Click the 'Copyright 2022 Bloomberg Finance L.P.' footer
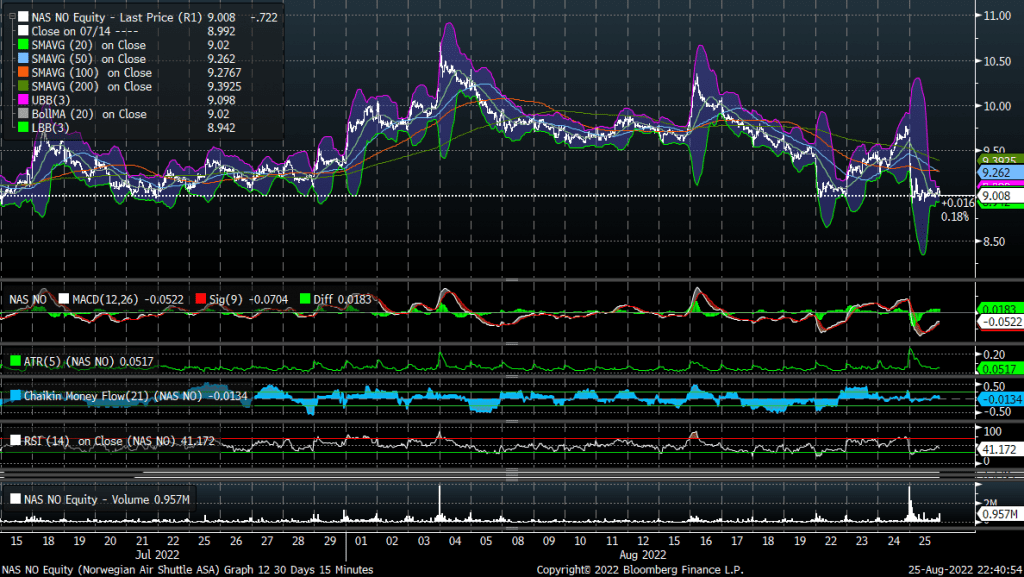This screenshot has height=577, width=1024. [640, 570]
